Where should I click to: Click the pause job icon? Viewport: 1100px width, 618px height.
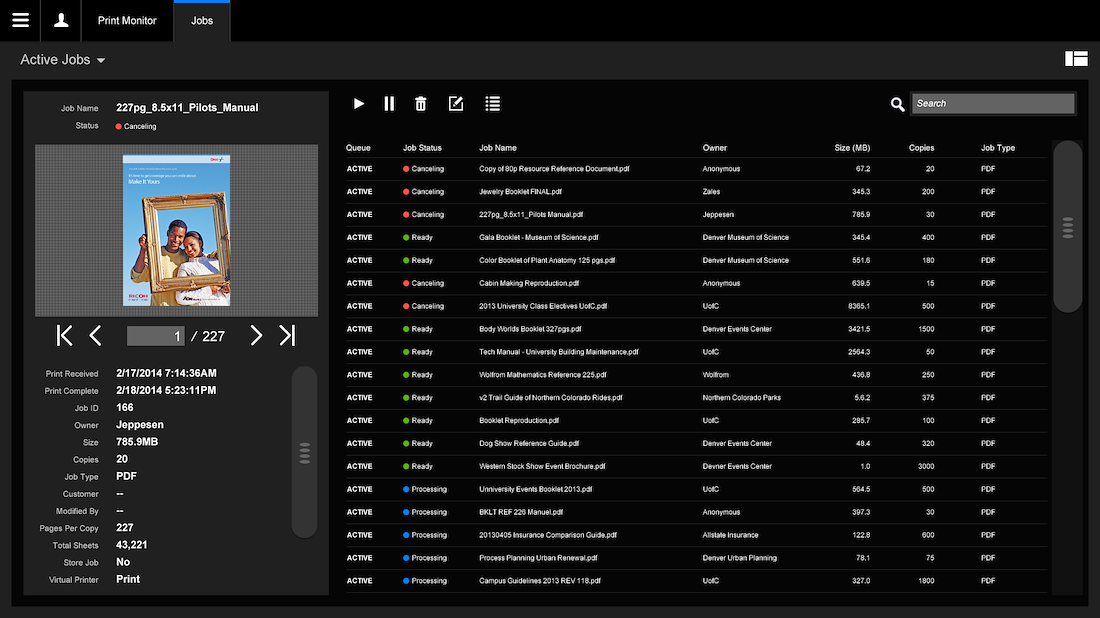[389, 104]
